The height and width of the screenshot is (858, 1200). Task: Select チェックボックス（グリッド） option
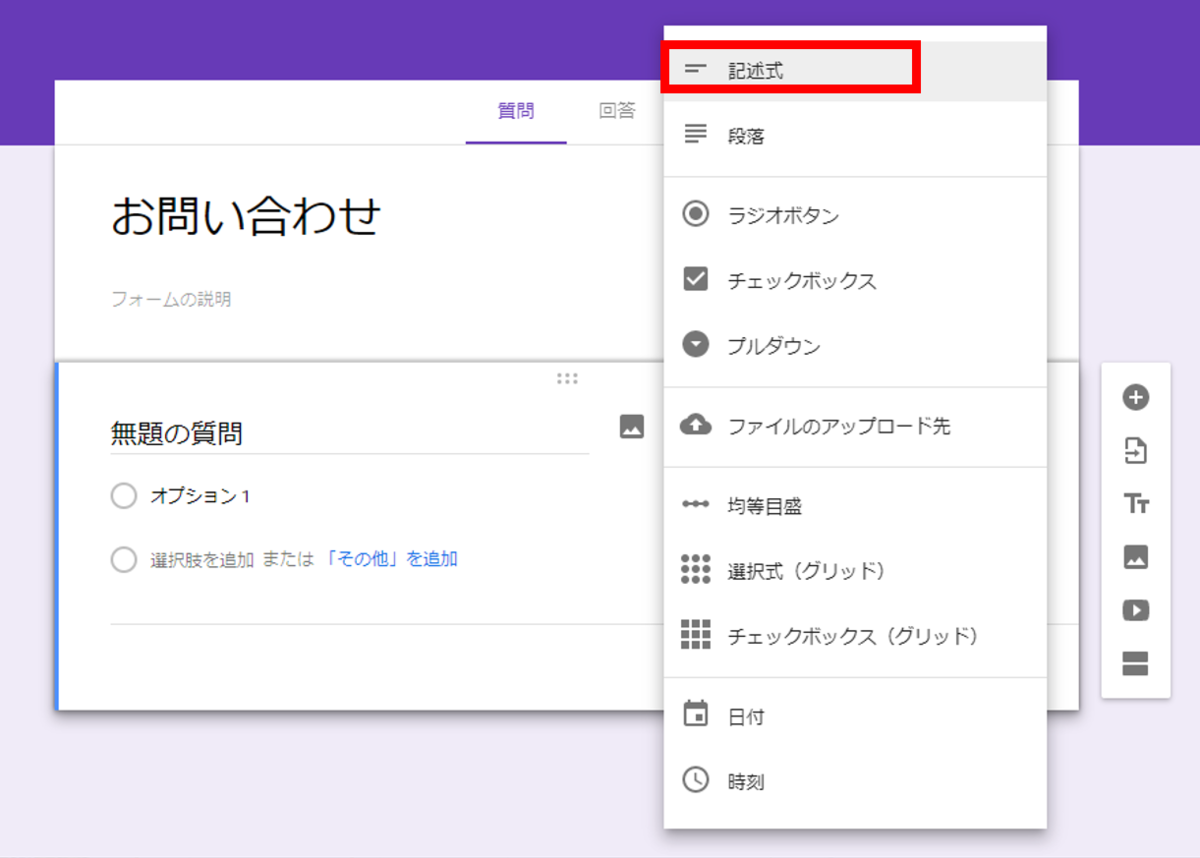pyautogui.click(x=855, y=636)
